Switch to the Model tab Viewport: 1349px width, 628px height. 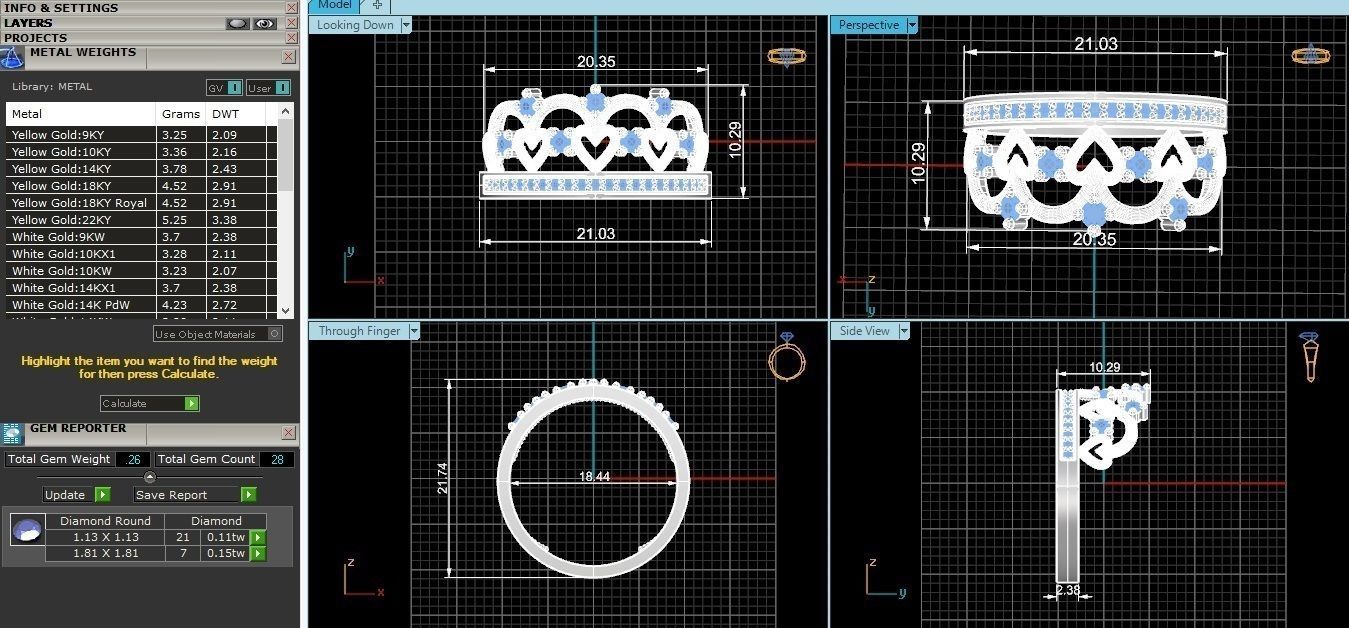(334, 5)
